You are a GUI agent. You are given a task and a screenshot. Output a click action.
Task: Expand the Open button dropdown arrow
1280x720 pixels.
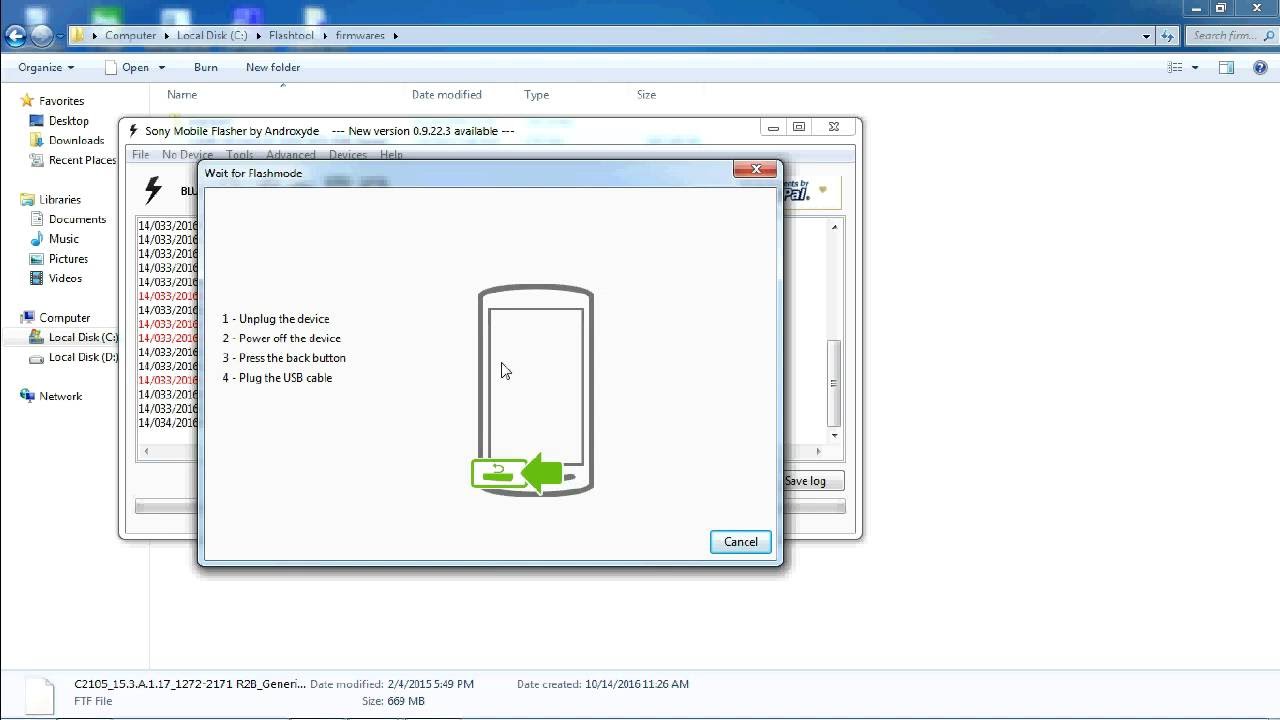pos(161,67)
